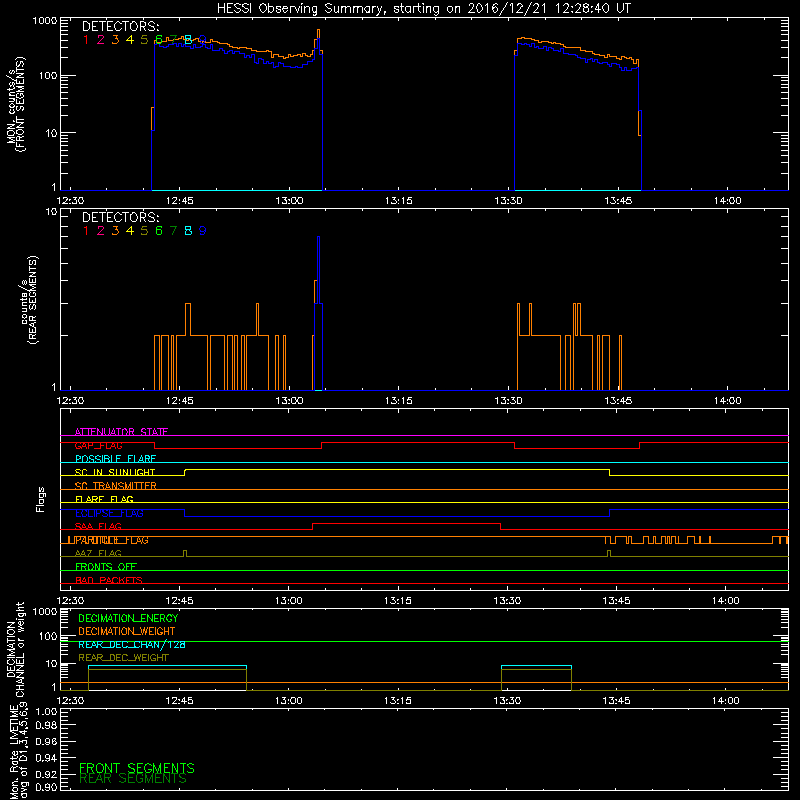This screenshot has height=800, width=800.
Task: Select detector 8 in the rear segments legend
Action: (x=188, y=231)
